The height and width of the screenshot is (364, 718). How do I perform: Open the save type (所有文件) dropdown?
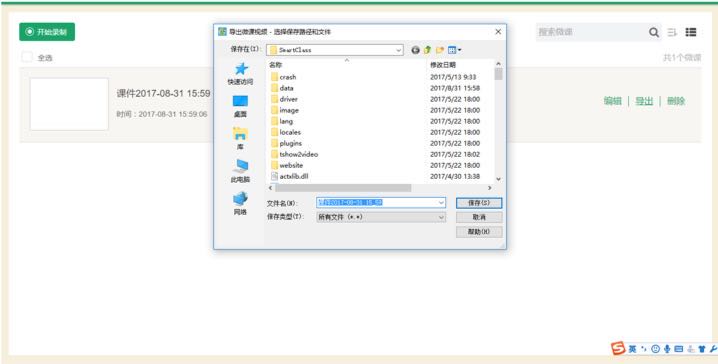point(381,217)
